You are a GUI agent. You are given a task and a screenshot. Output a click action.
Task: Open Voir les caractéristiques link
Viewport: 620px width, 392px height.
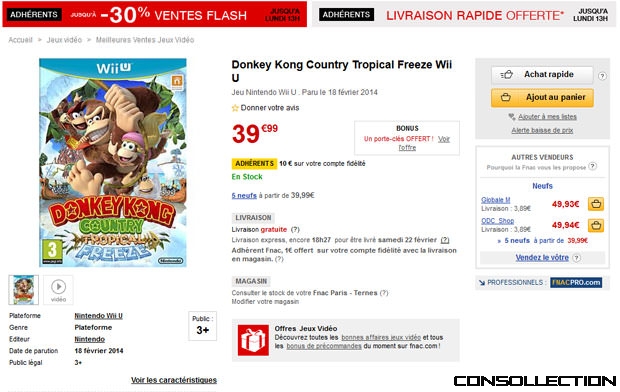[x=174, y=380]
